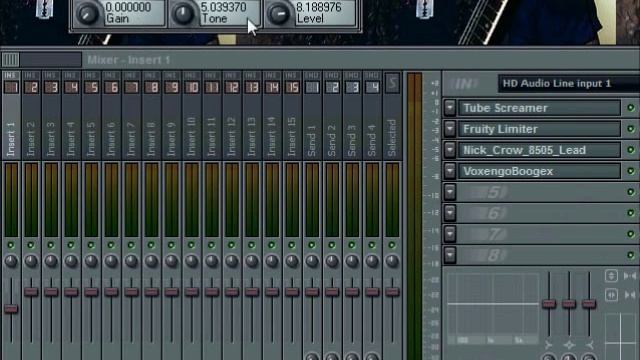Click empty effect slot 5
Image resolution: width=640 pixels, height=360 pixels.
point(539,192)
